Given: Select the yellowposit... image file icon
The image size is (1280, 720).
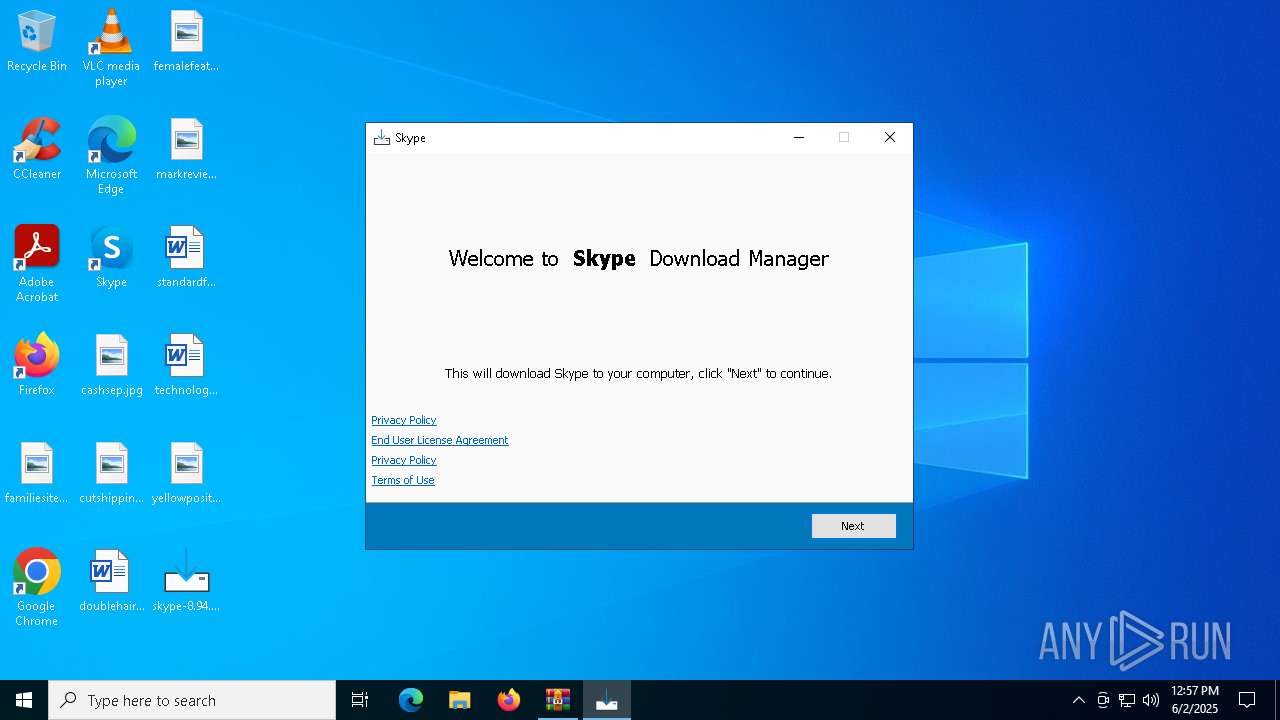Looking at the screenshot, I should tap(186, 474).
